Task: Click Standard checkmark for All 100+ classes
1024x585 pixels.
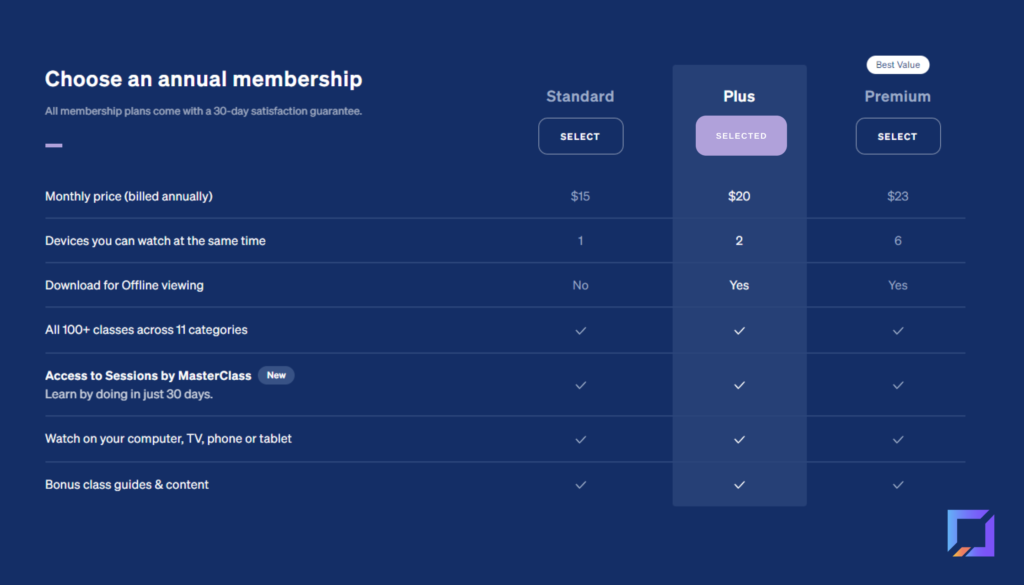Action: (580, 330)
